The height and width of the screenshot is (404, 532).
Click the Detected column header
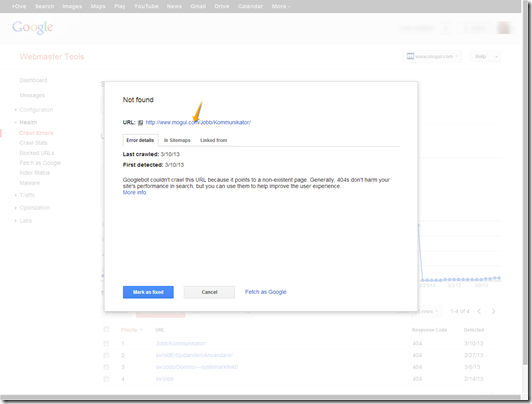pyautogui.click(x=474, y=330)
